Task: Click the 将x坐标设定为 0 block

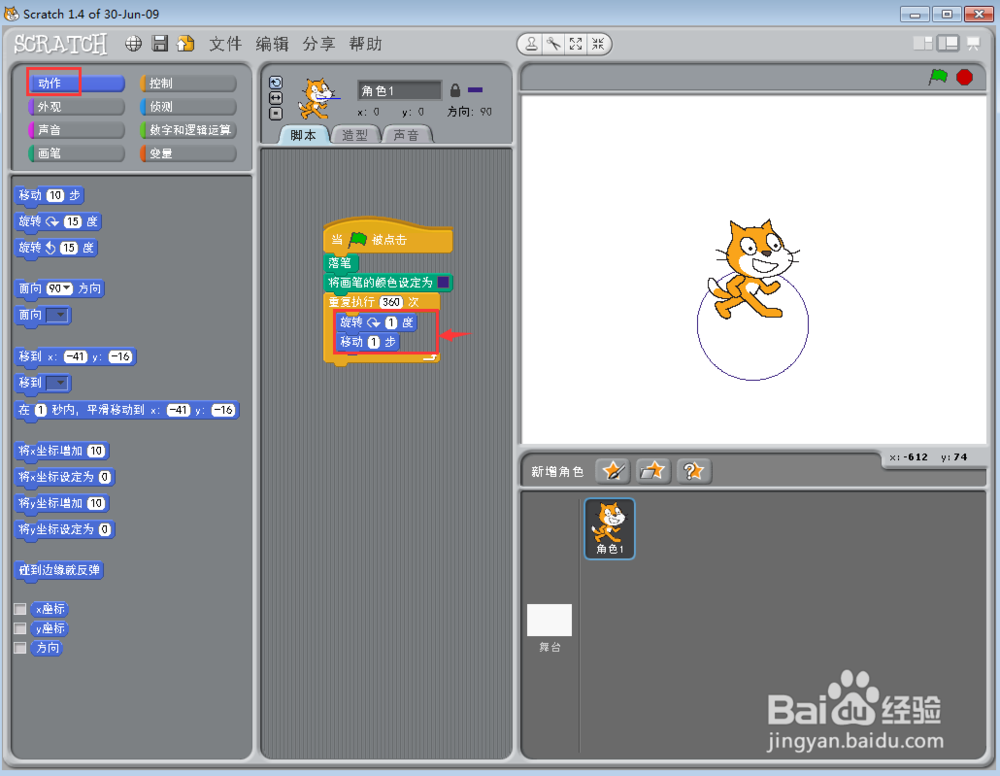Action: click(x=64, y=477)
